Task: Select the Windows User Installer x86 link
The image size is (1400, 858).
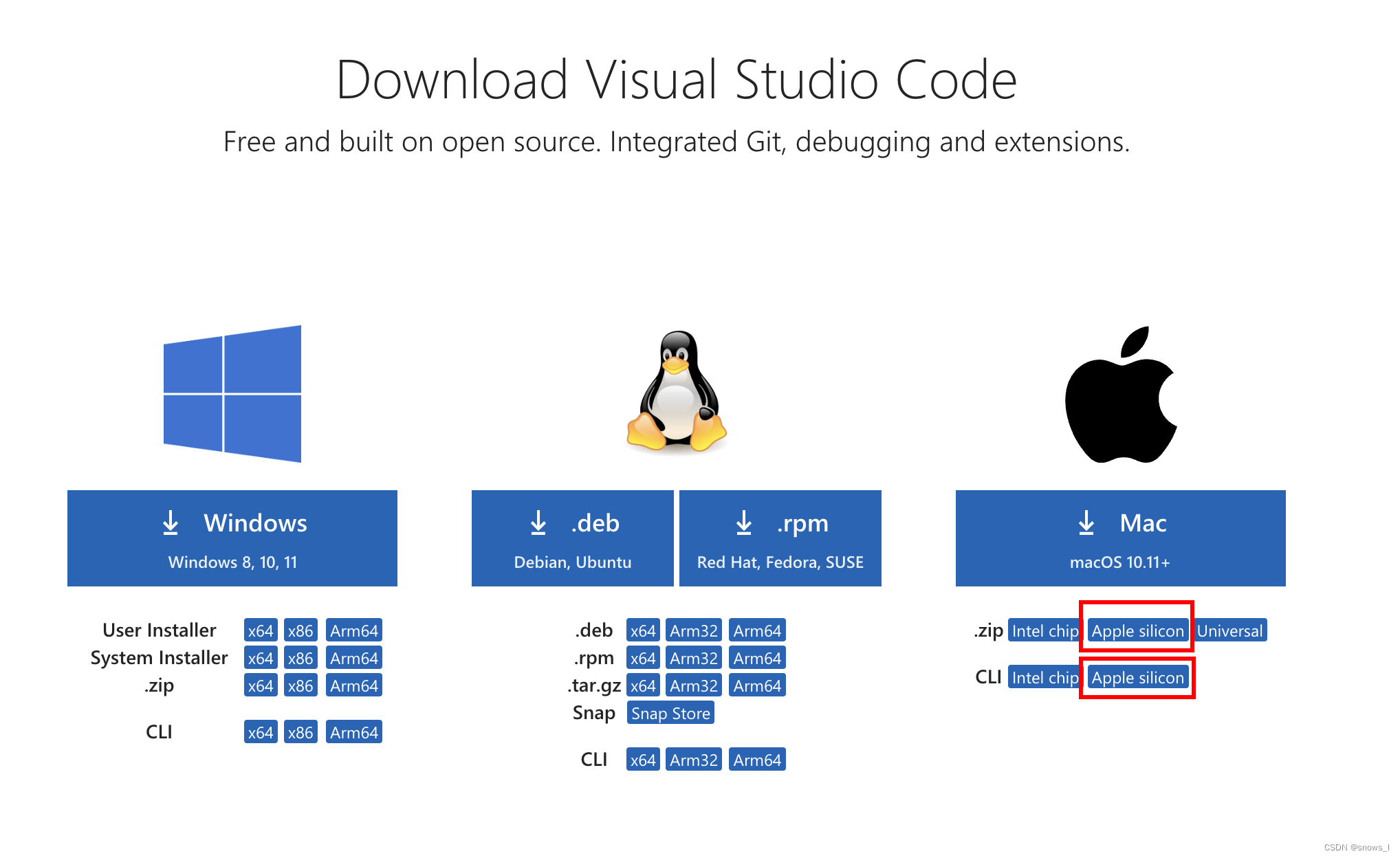Action: click(300, 630)
